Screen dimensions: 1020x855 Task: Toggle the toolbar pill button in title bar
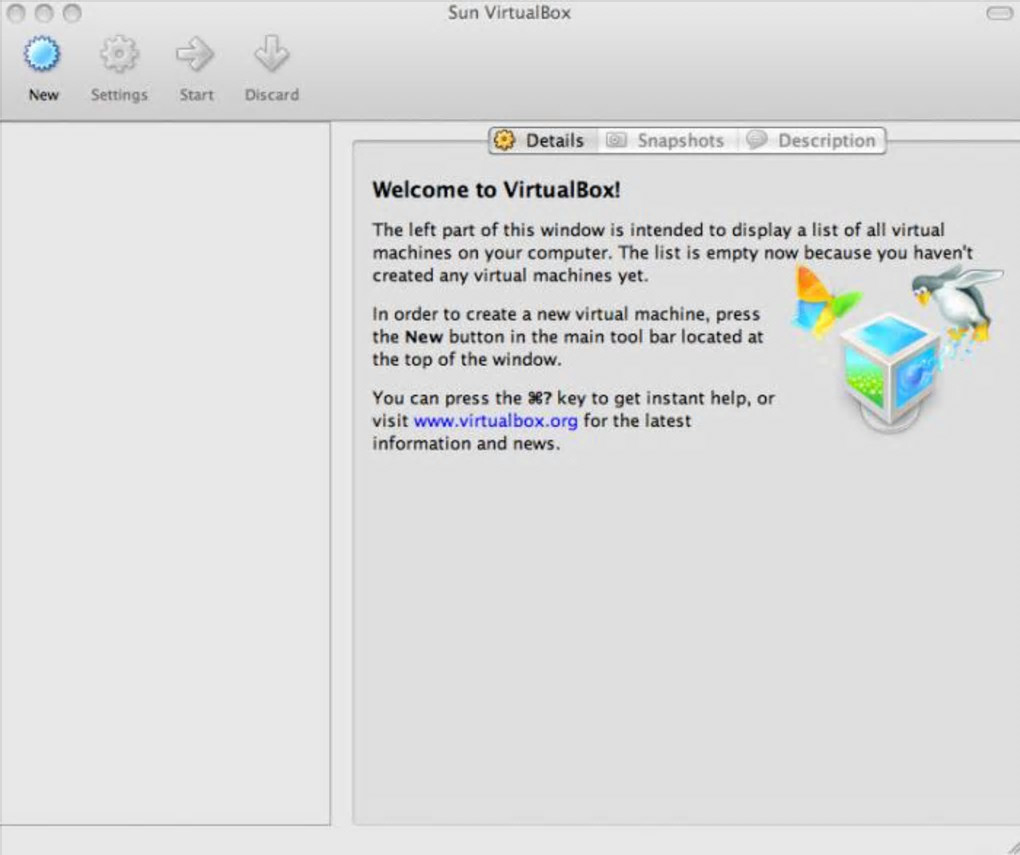coord(999,13)
